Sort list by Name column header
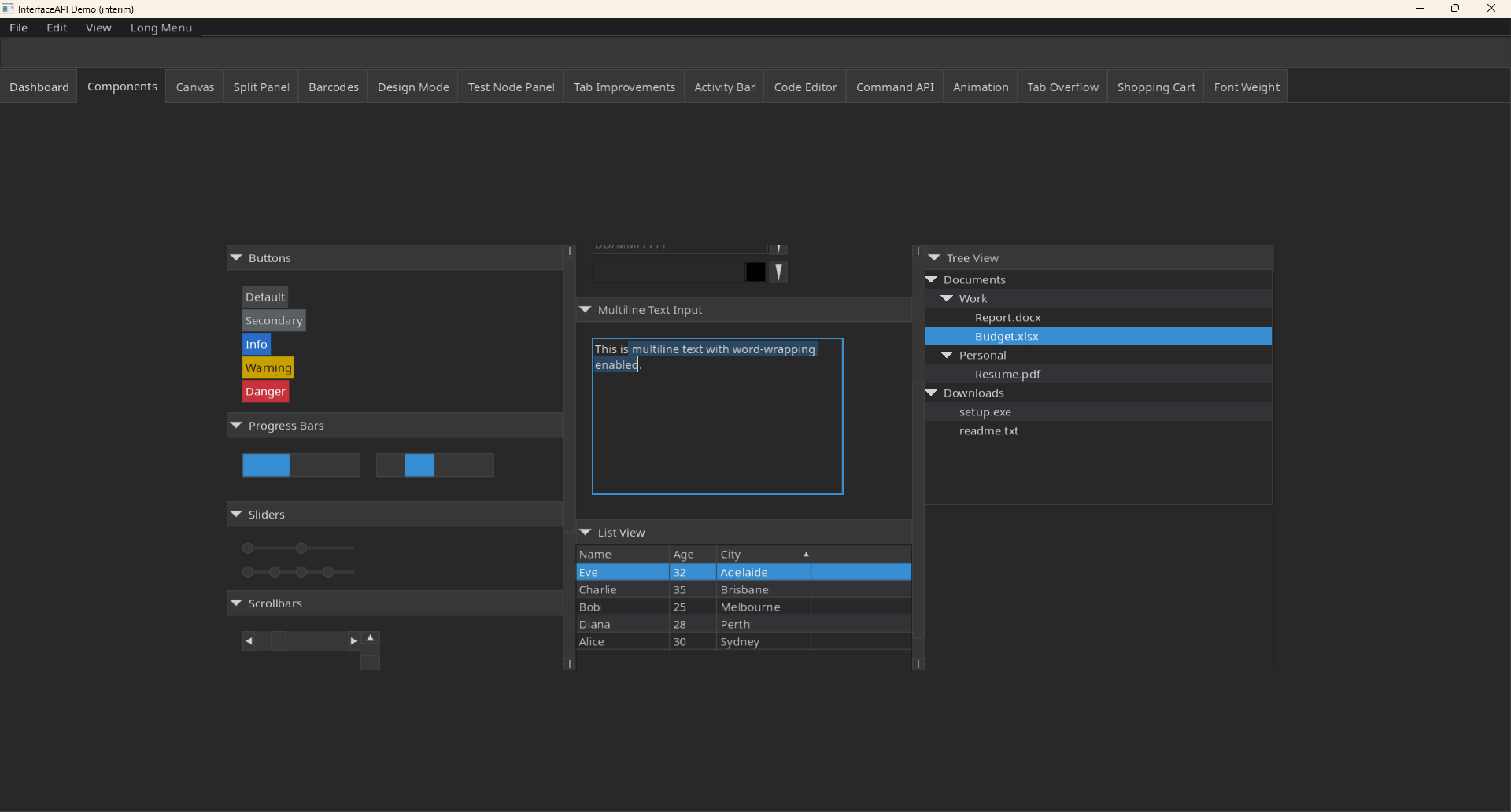Viewport: 1511px width, 812px height. [x=623, y=555]
